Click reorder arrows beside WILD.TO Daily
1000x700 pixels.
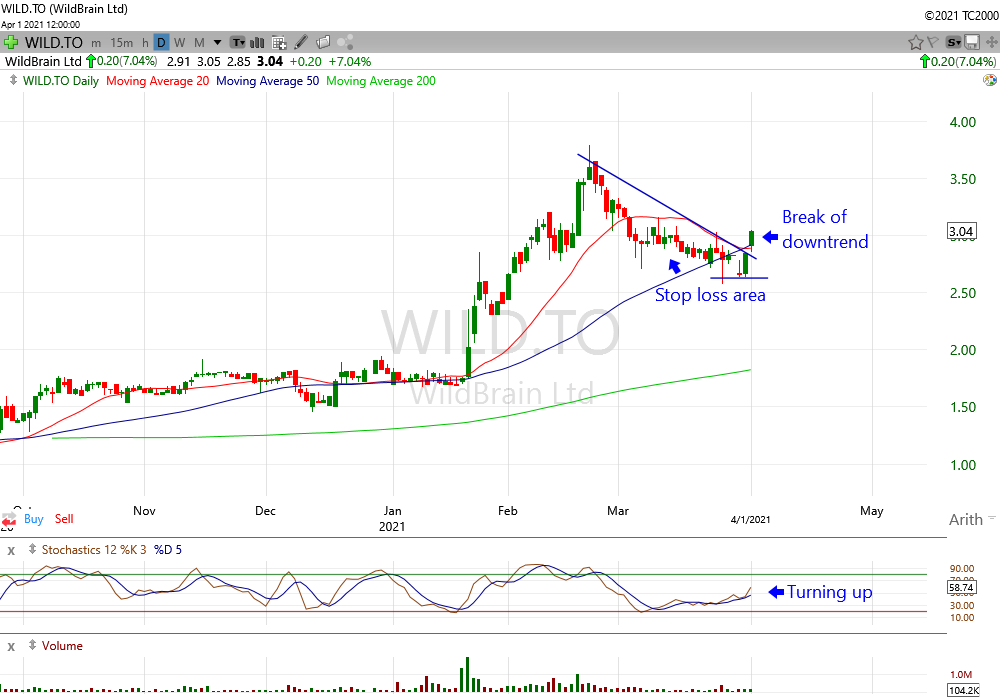pyautogui.click(x=13, y=80)
